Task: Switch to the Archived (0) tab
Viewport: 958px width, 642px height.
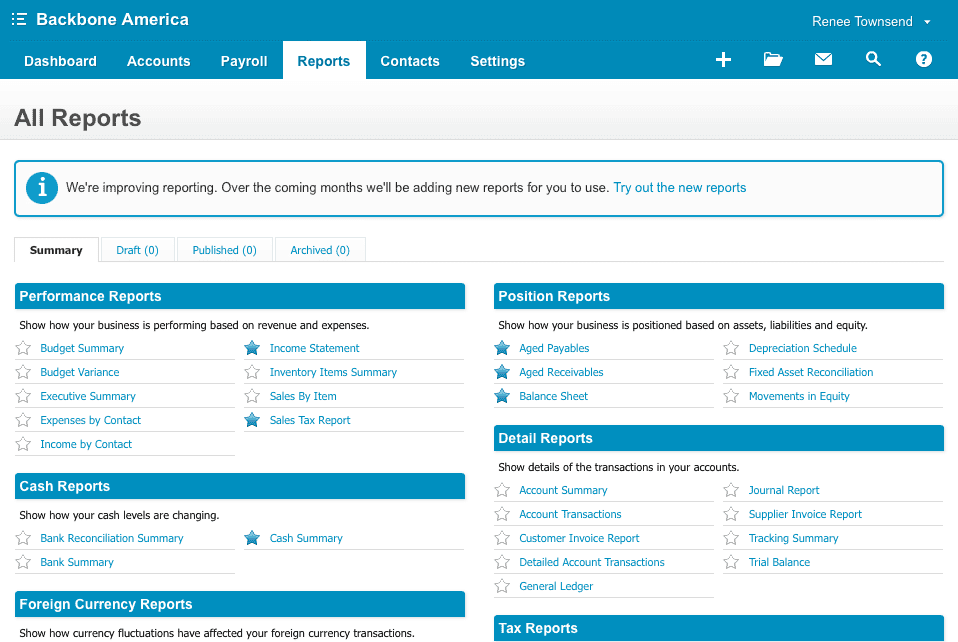Action: coord(320,250)
